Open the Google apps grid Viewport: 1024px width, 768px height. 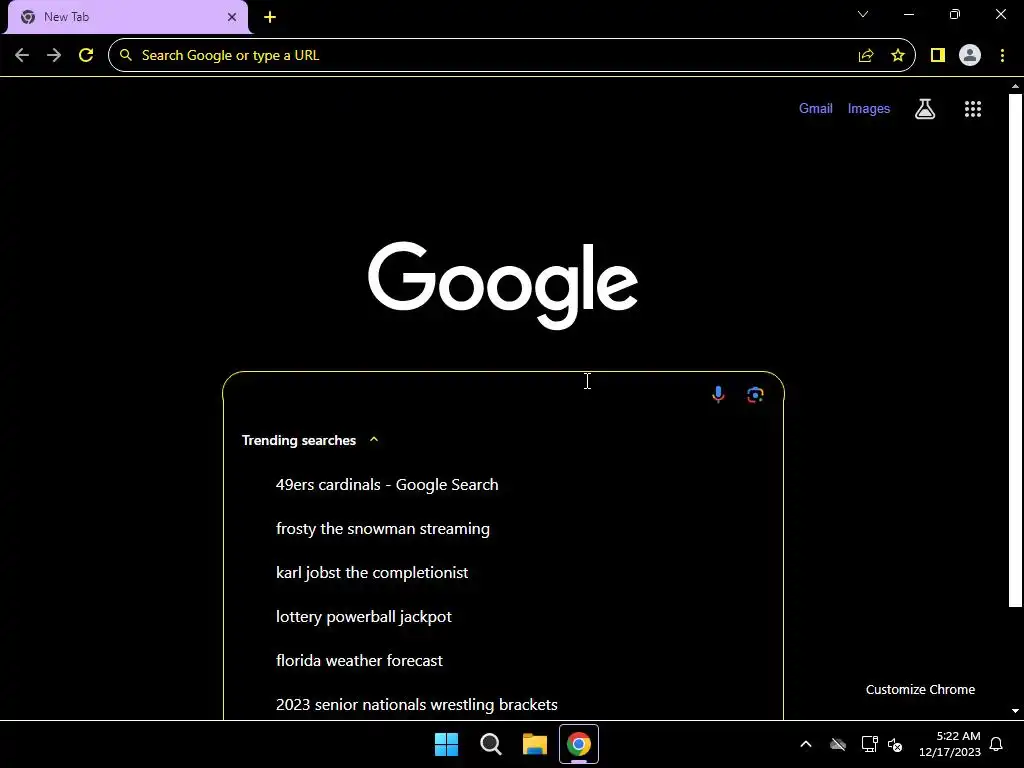pos(973,109)
